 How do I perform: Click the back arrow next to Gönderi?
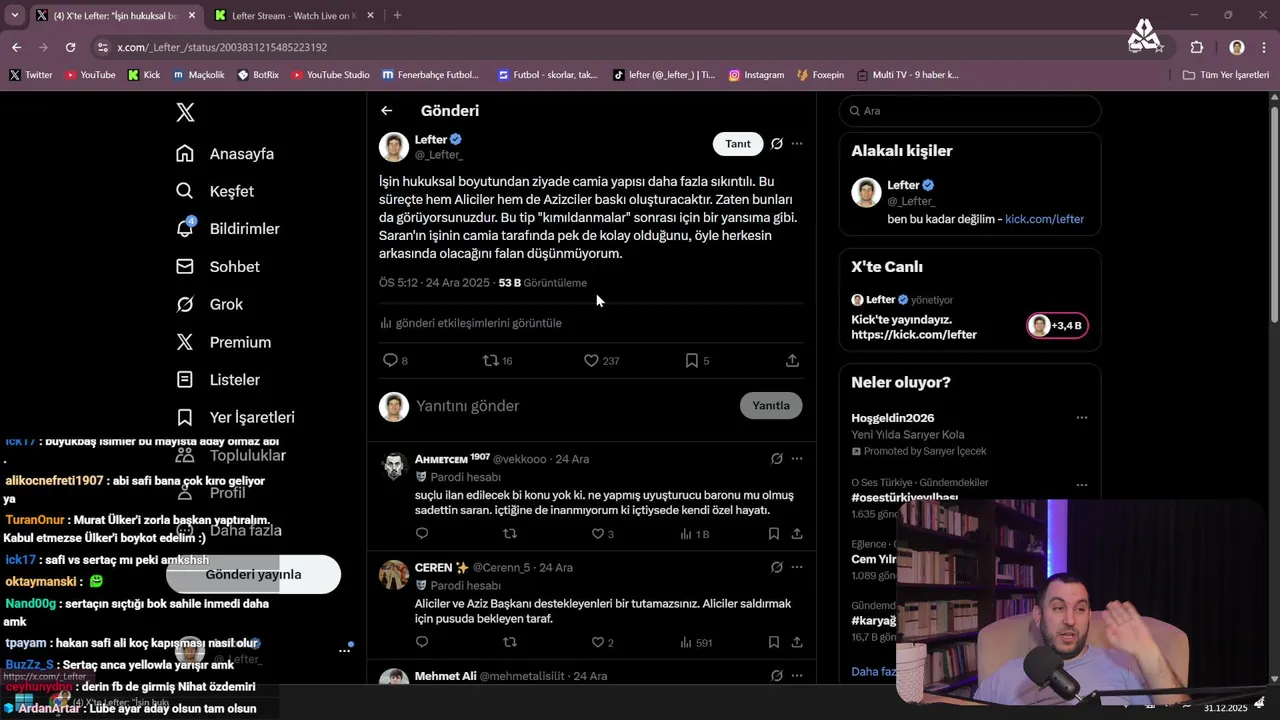click(387, 111)
